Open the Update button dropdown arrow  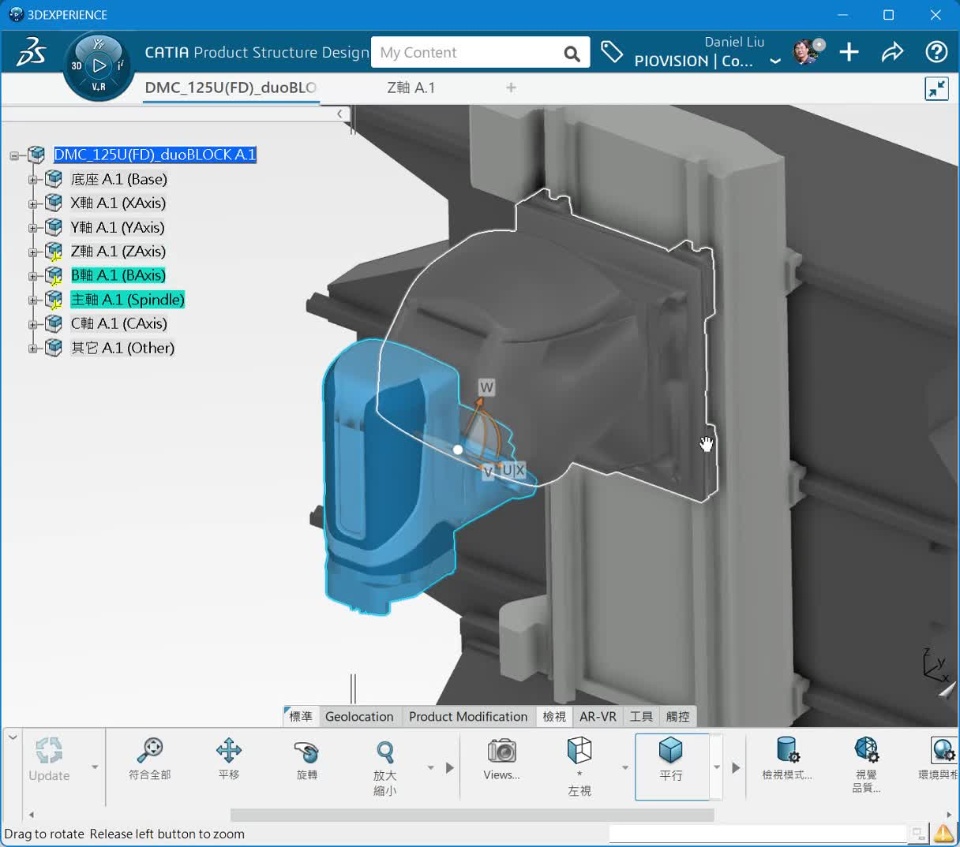(95, 767)
